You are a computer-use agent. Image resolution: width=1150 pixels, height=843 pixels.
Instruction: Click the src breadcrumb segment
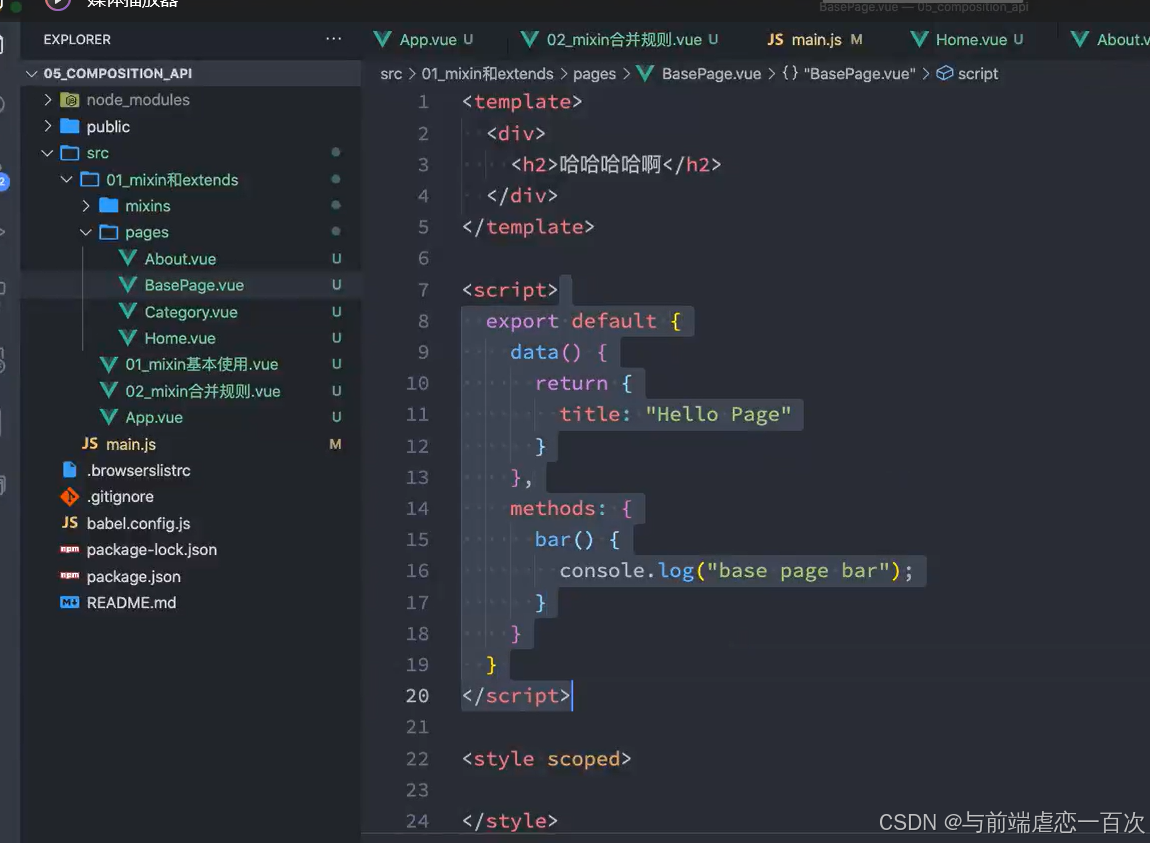click(x=391, y=73)
